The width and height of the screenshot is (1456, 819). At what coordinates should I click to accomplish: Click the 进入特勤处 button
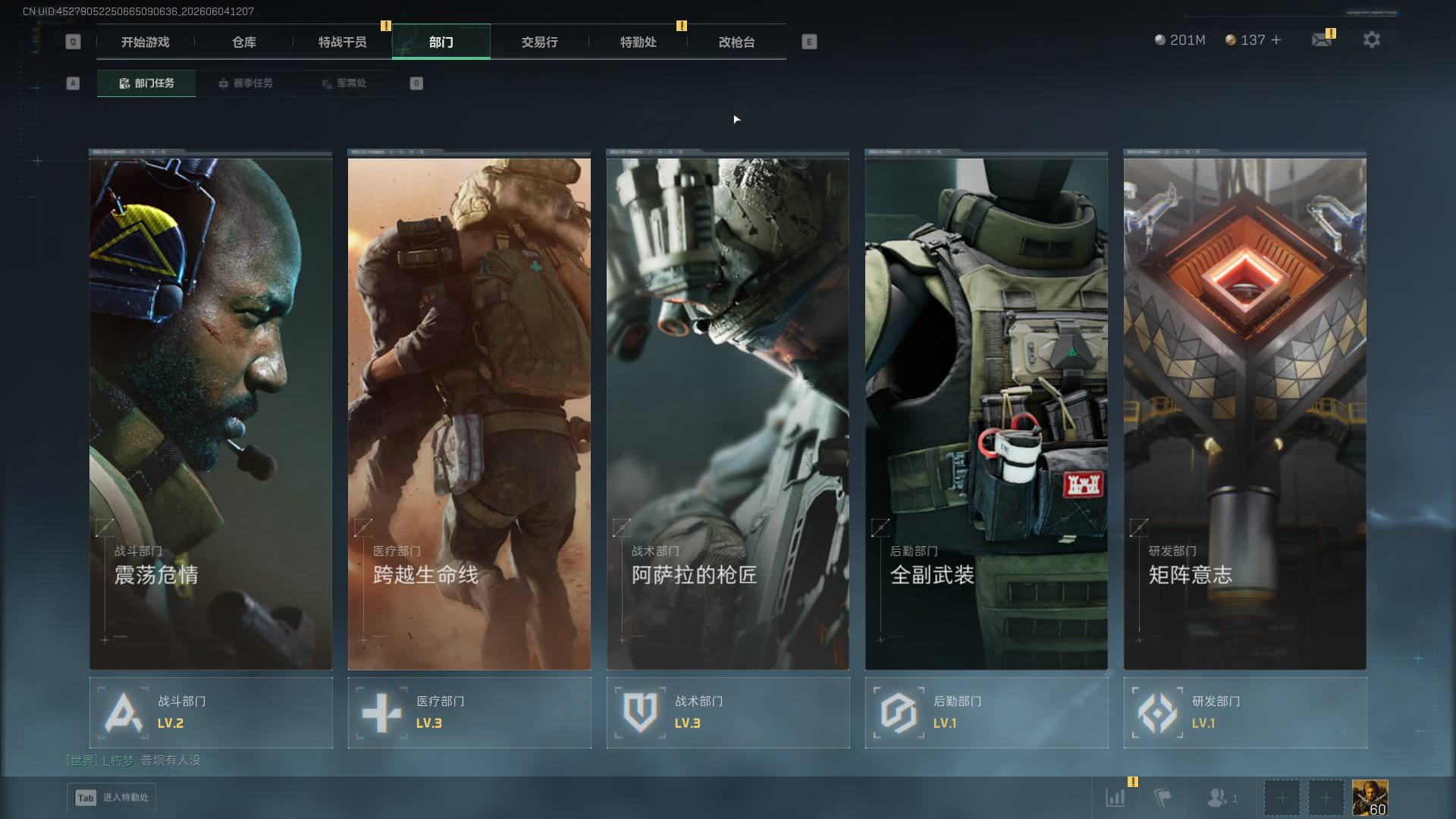coord(111,798)
